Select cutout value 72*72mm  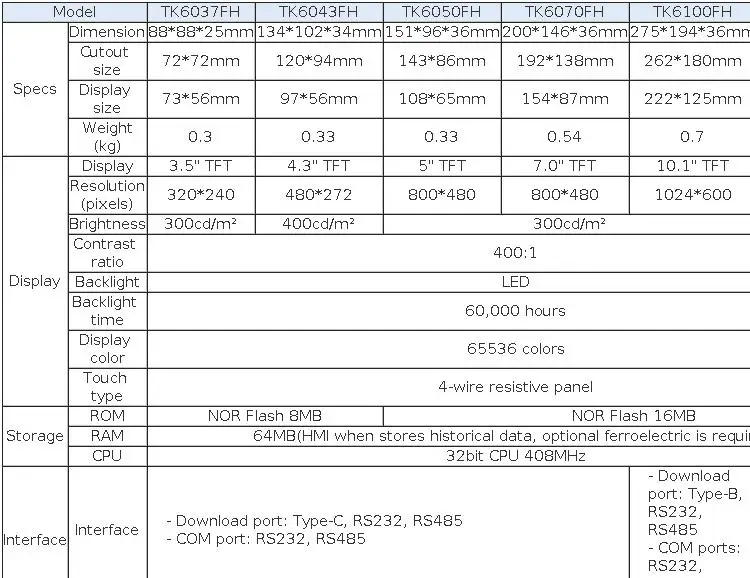pos(200,61)
